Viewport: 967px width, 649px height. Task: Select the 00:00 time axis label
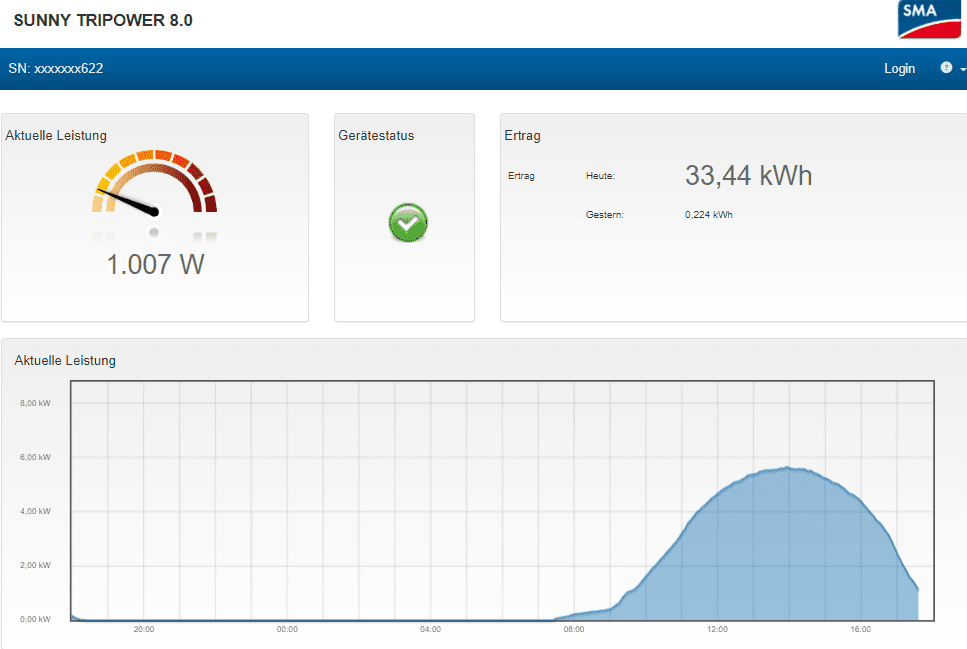[287, 629]
